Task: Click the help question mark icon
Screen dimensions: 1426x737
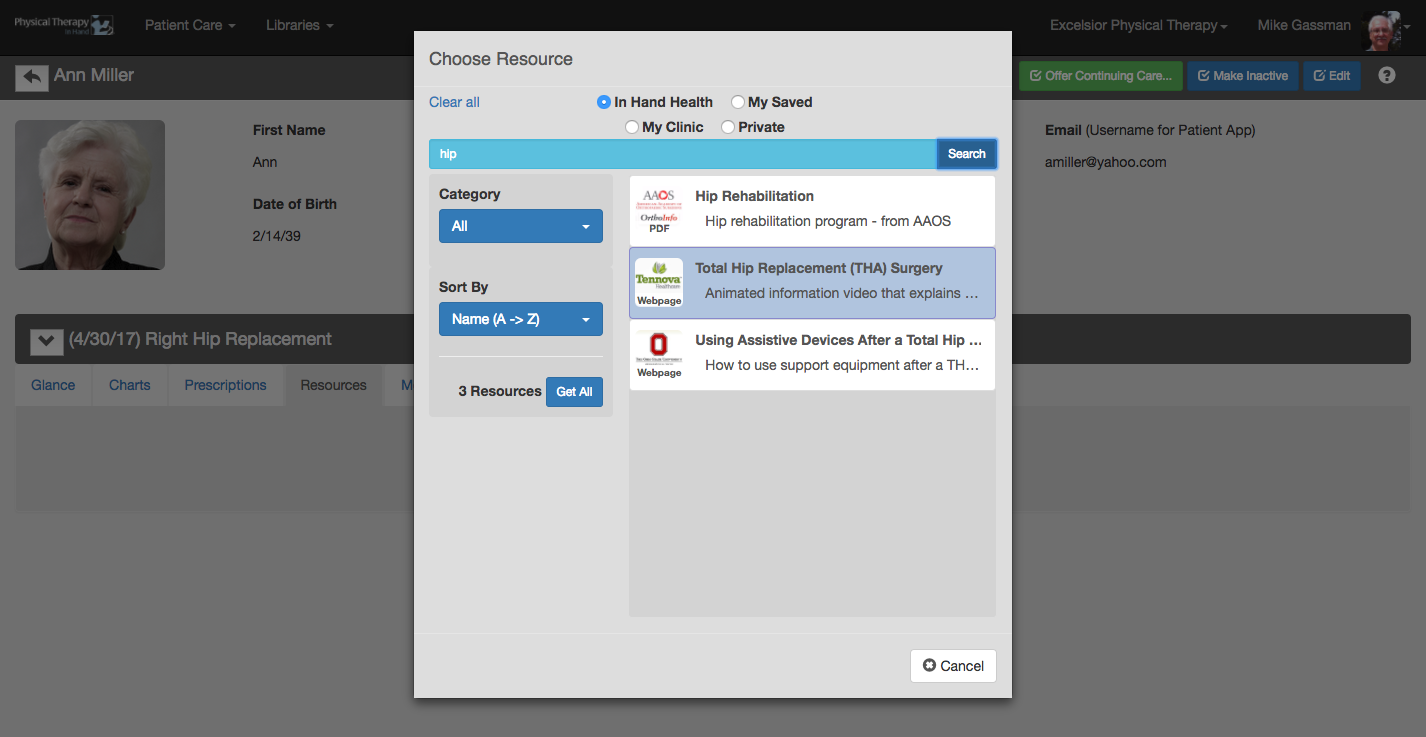Action: click(1386, 75)
